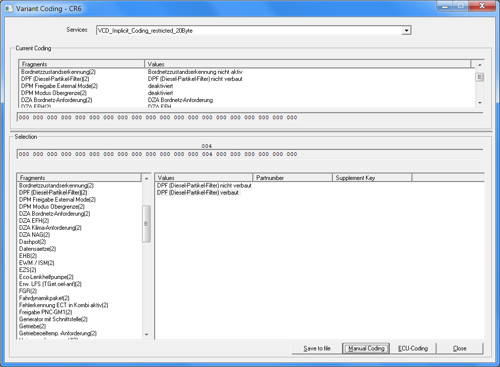Select DPM Freigabe External Mode(2) in Selection fragments

pyautogui.click(x=57, y=200)
